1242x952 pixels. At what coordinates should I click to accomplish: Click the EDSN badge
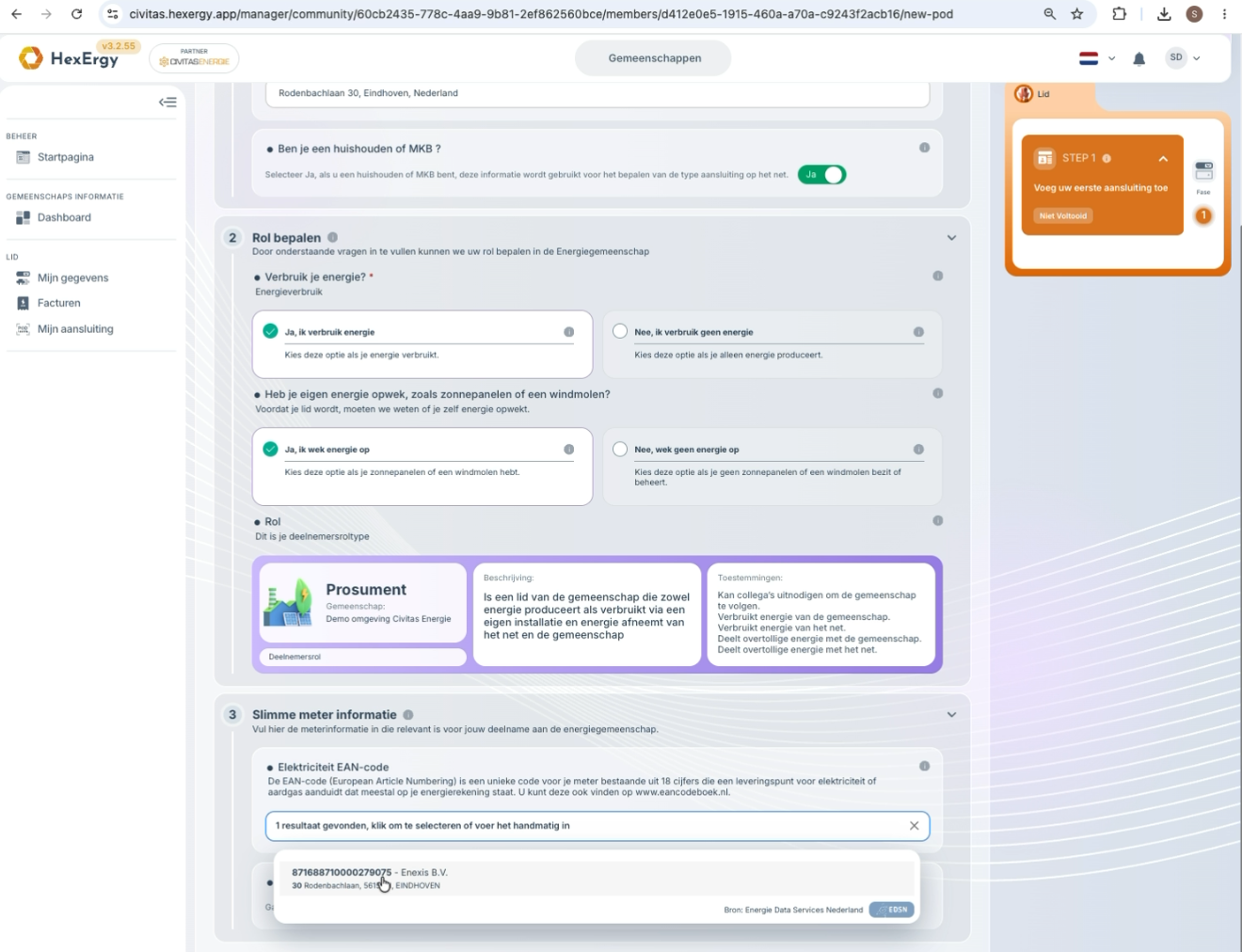coord(892,910)
